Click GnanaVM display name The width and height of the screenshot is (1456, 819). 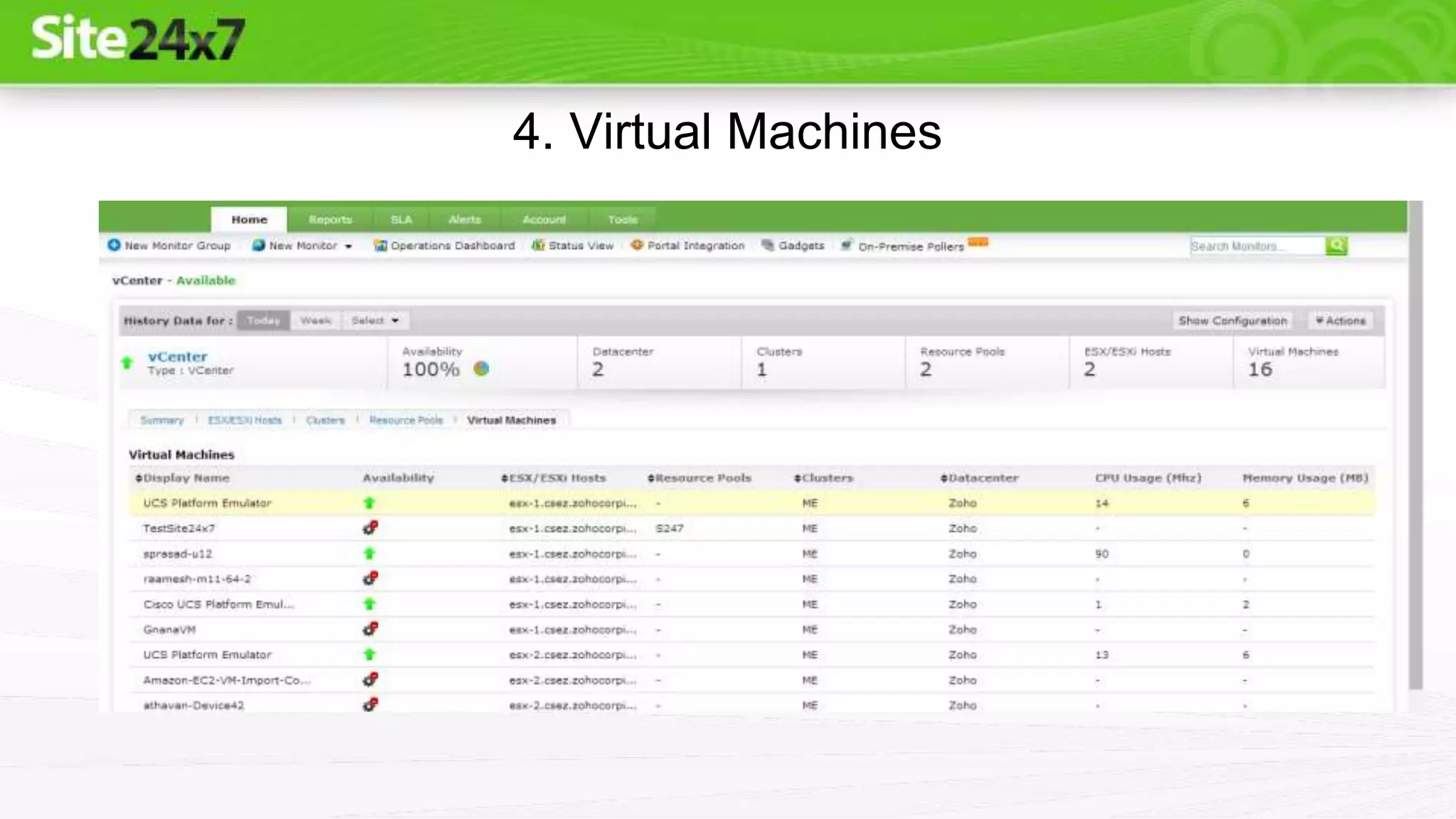169,630
